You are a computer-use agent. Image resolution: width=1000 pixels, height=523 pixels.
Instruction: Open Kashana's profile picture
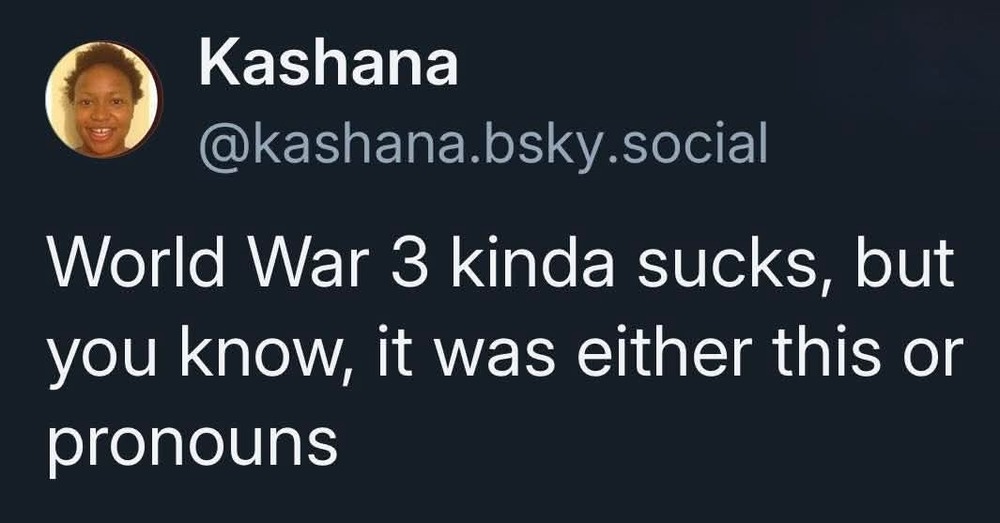tap(103, 100)
